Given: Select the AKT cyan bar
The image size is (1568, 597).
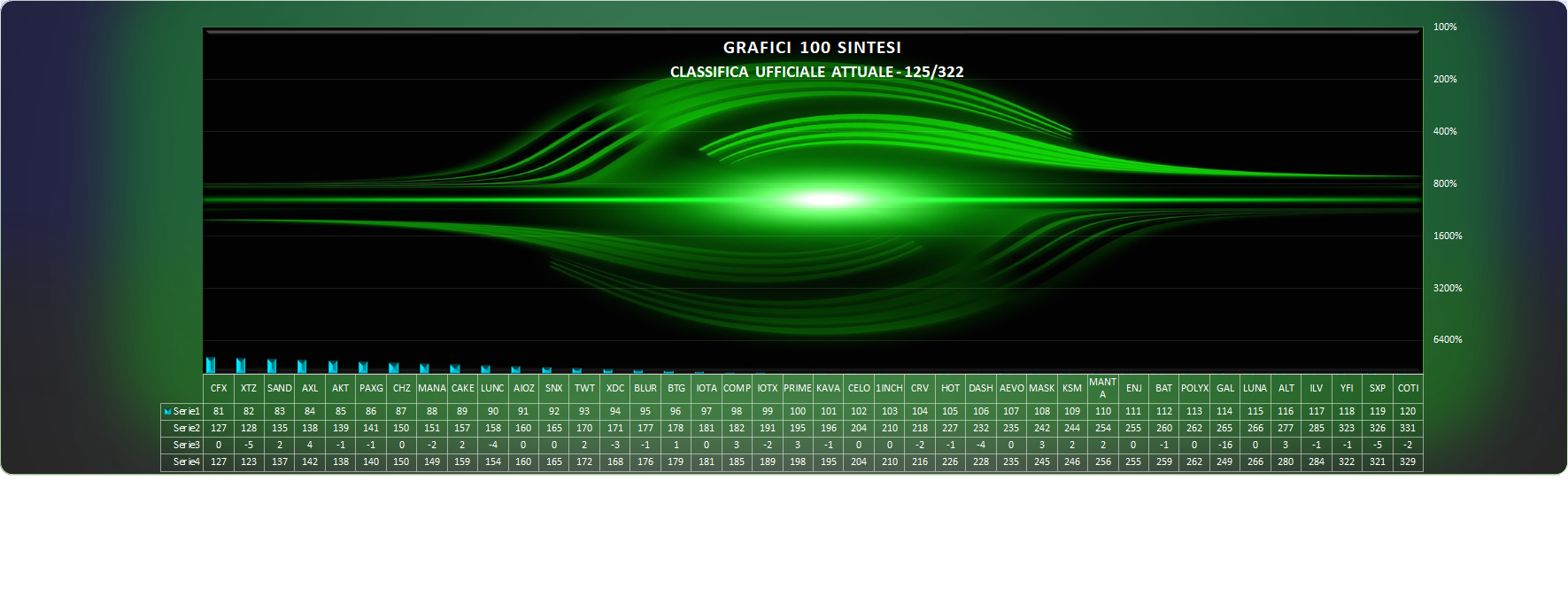Looking at the screenshot, I should coord(333,367).
